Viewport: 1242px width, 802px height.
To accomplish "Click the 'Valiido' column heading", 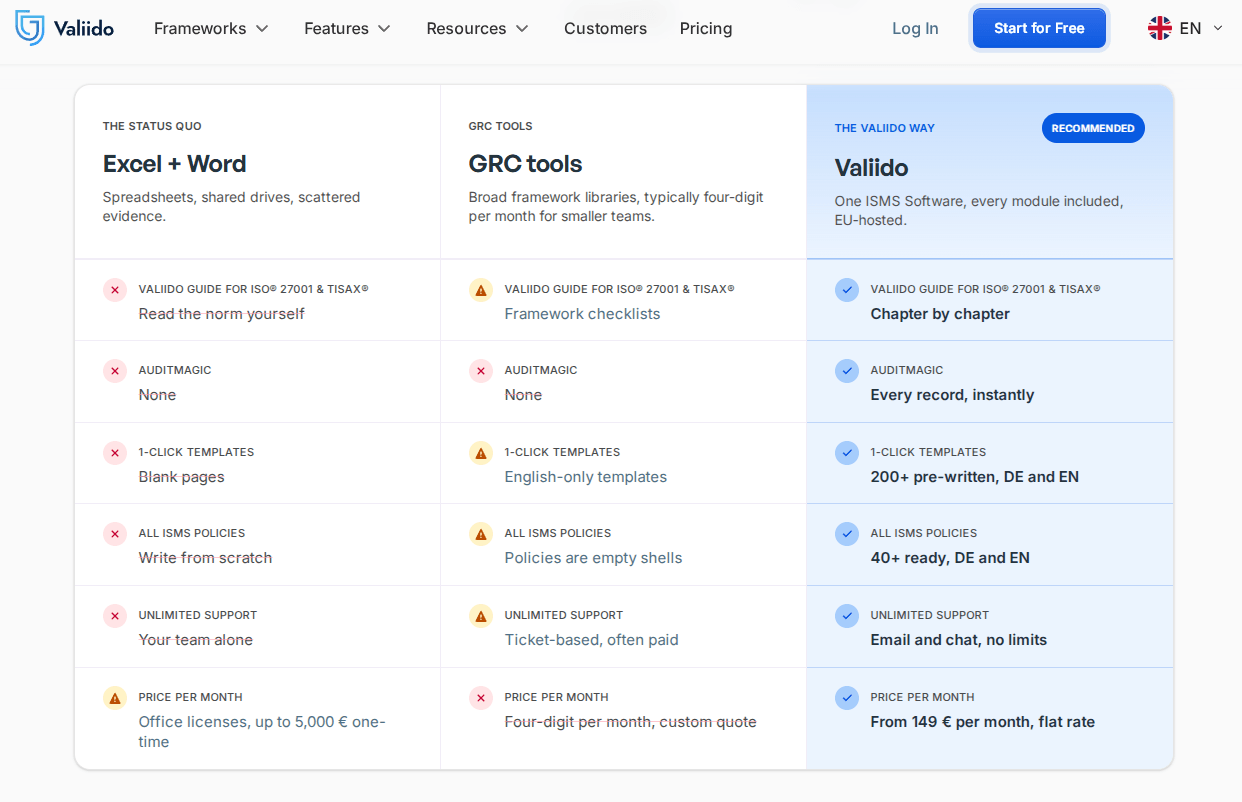I will [871, 167].
